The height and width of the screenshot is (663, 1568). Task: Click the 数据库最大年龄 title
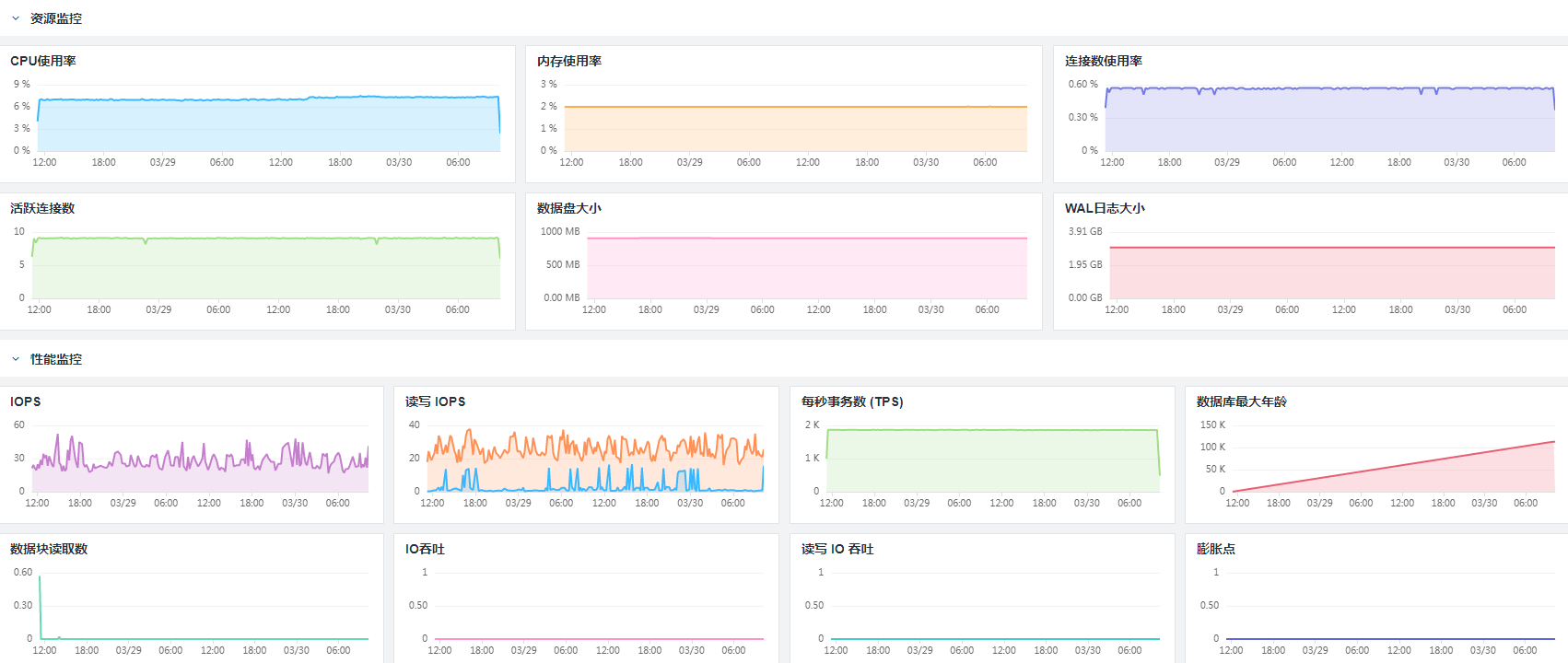1242,401
